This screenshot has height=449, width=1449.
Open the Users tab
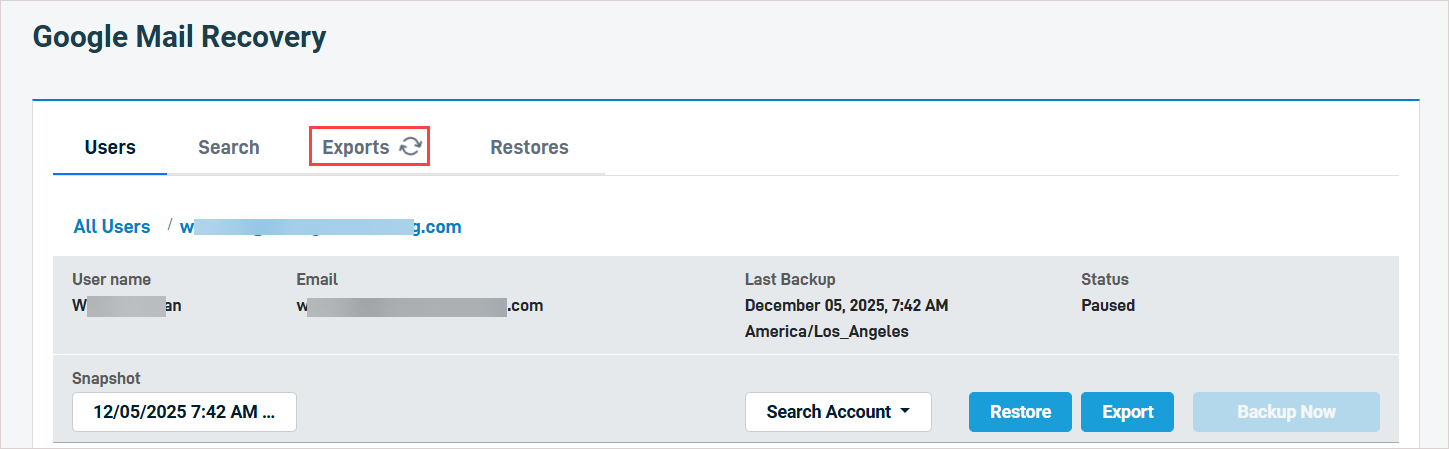110,147
